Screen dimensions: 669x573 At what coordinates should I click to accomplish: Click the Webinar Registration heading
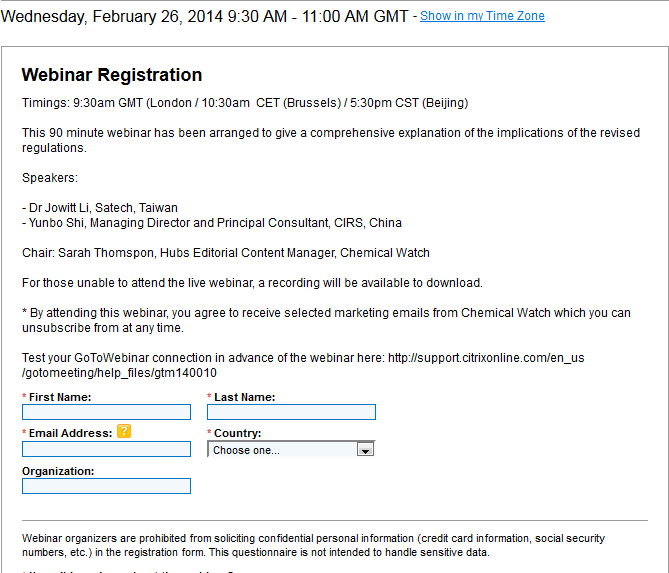(x=112, y=75)
